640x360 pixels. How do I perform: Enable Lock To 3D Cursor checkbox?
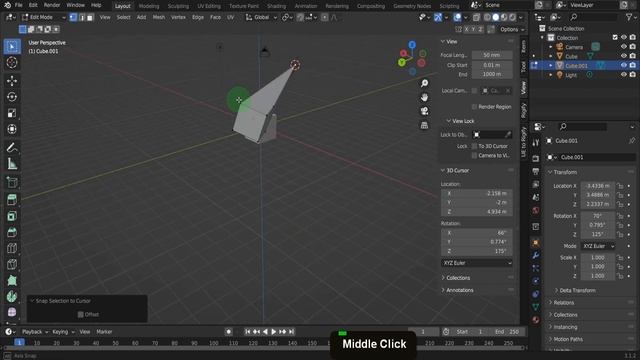tap(474, 146)
